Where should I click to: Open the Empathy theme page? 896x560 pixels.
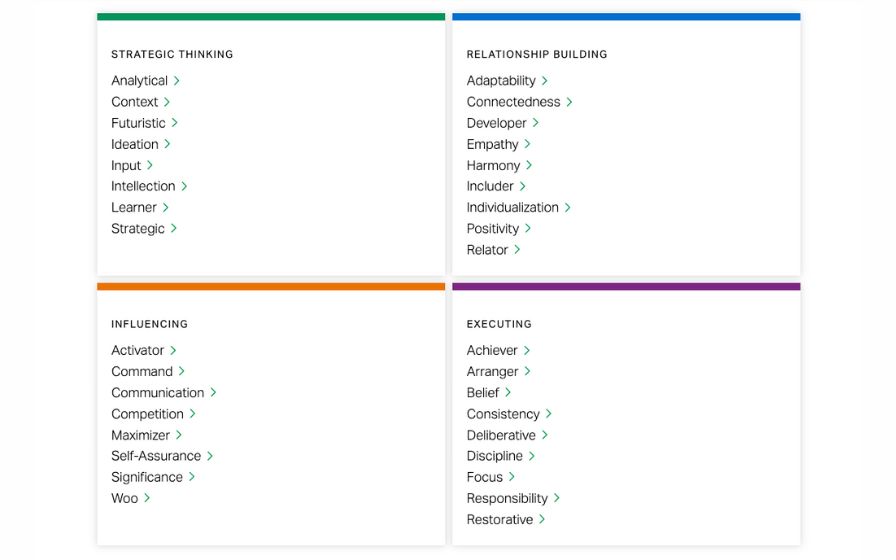[x=492, y=144]
